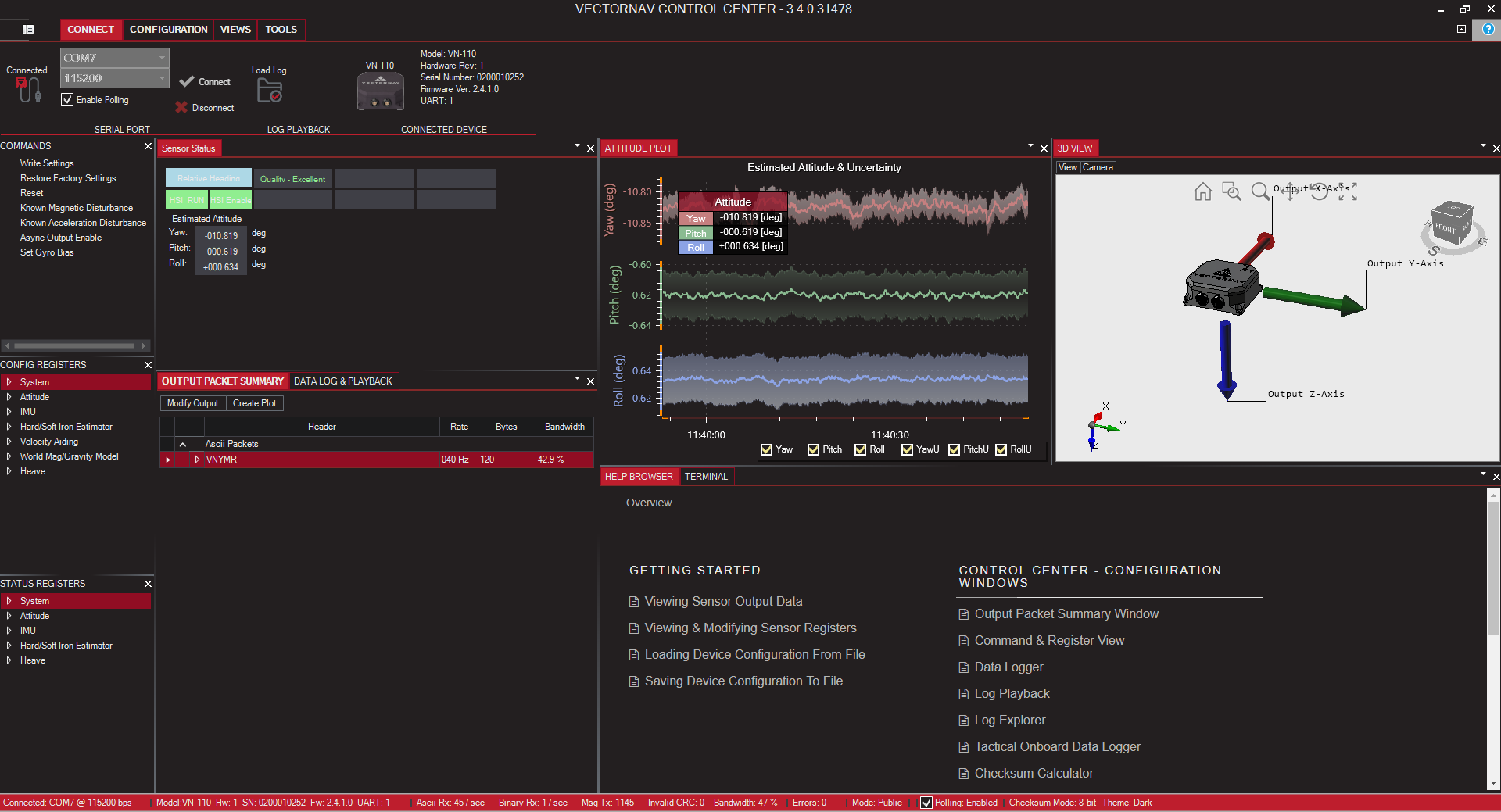Open Sensor Status panel options dropdown arrow

[x=577, y=146]
